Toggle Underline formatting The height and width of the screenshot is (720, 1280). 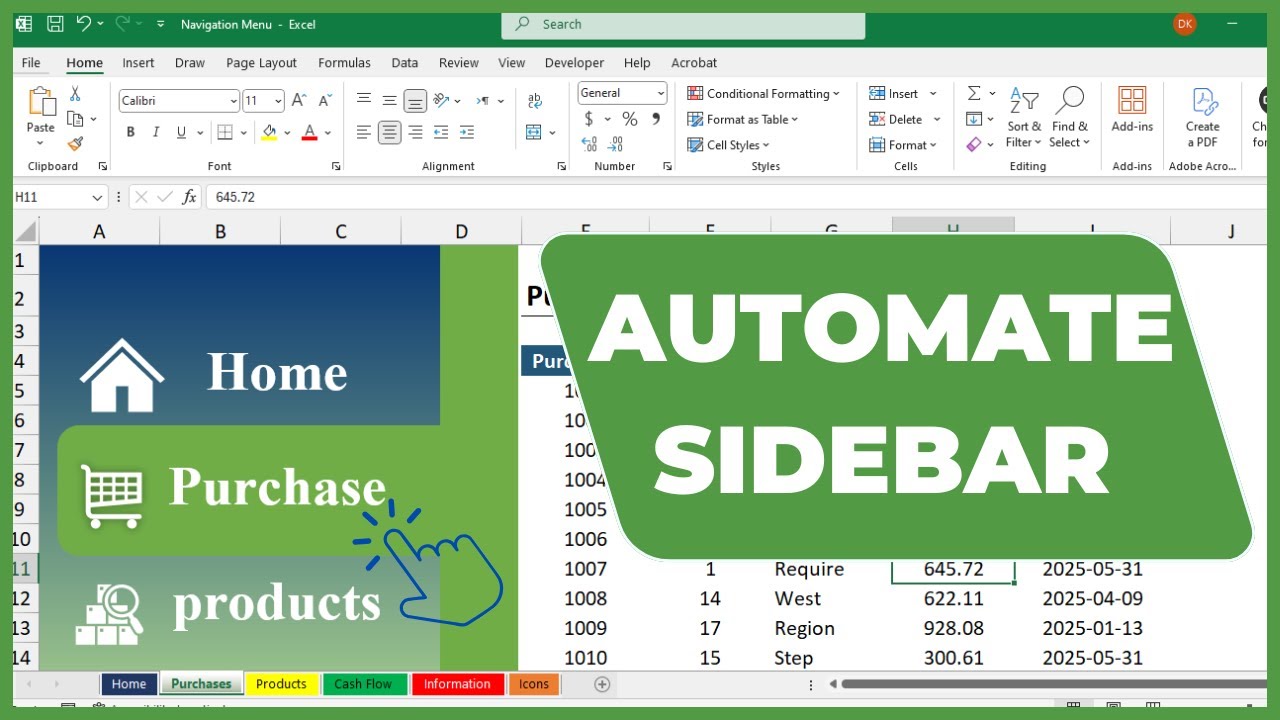pyautogui.click(x=181, y=132)
